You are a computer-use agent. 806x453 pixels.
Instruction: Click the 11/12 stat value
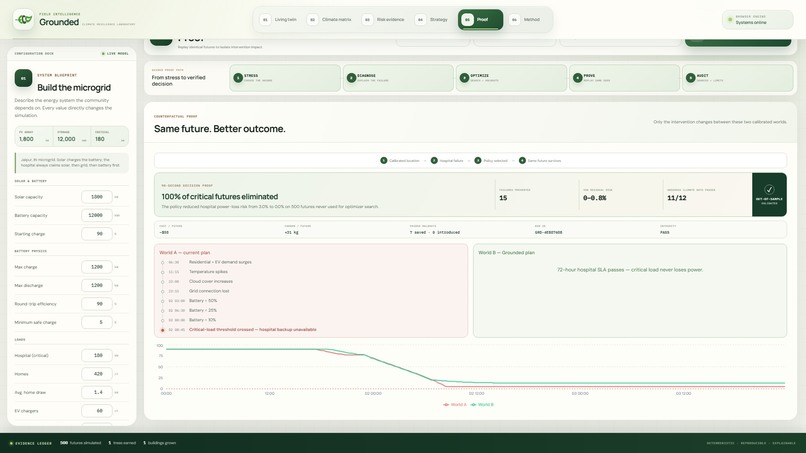click(676, 198)
